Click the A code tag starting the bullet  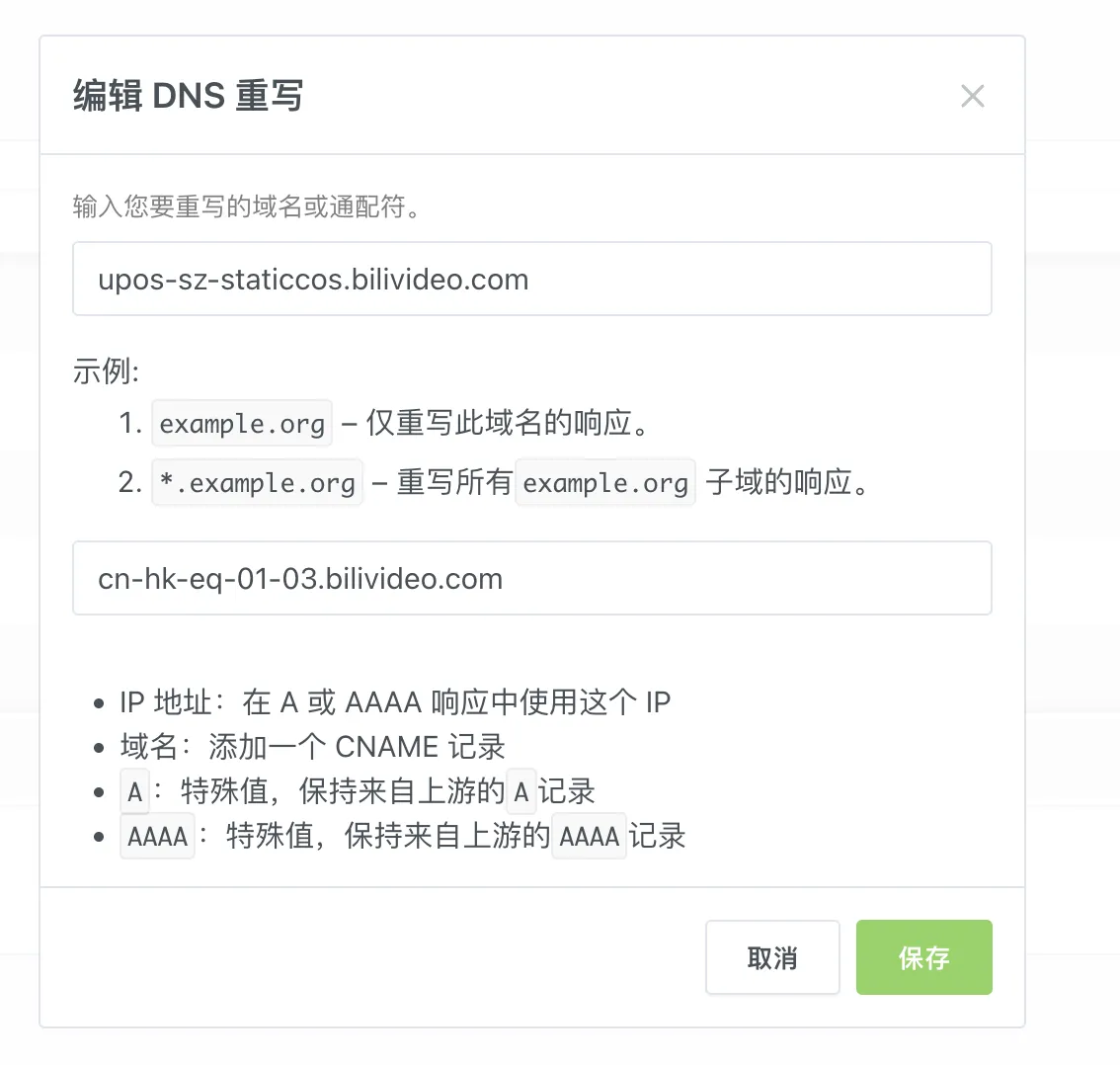click(134, 791)
